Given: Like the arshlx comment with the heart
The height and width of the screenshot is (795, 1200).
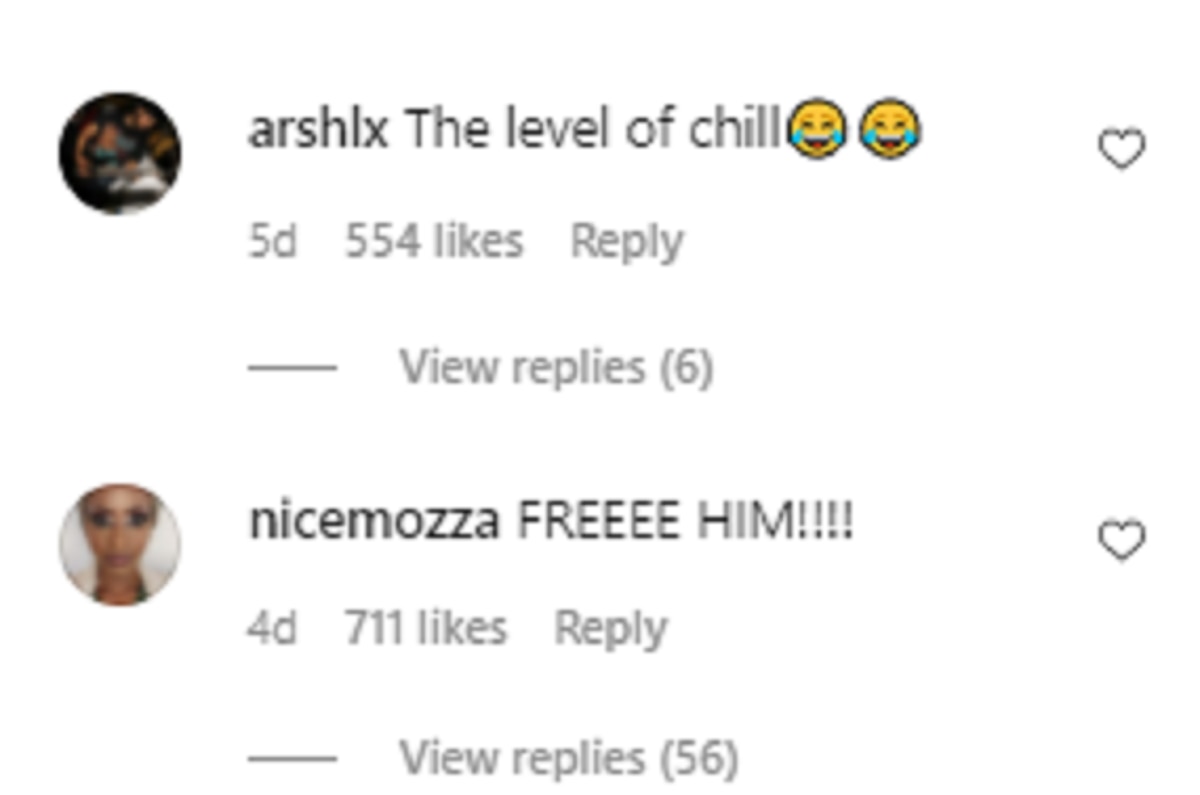Looking at the screenshot, I should pyautogui.click(x=1121, y=150).
